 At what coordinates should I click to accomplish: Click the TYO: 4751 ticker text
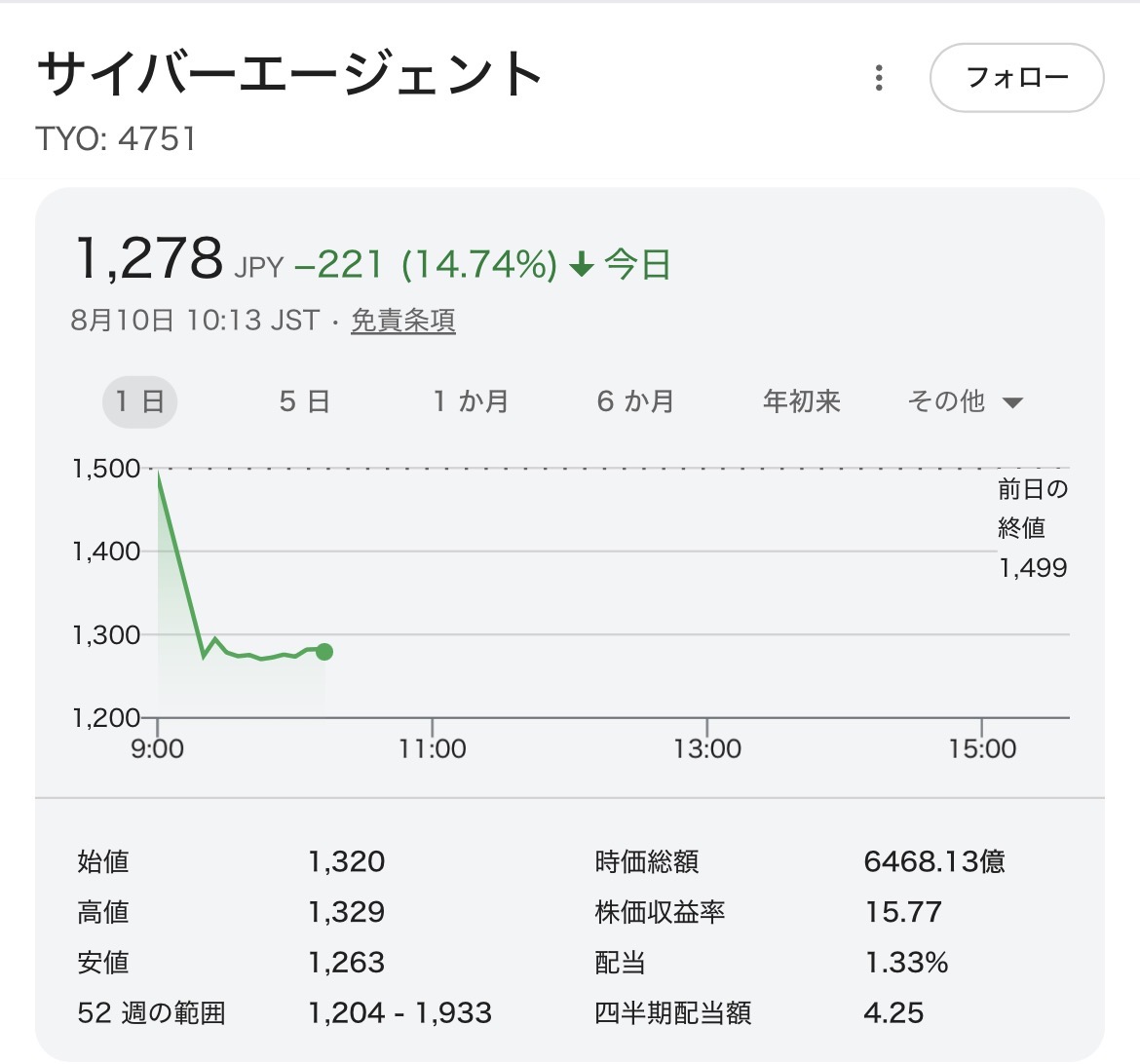116,138
